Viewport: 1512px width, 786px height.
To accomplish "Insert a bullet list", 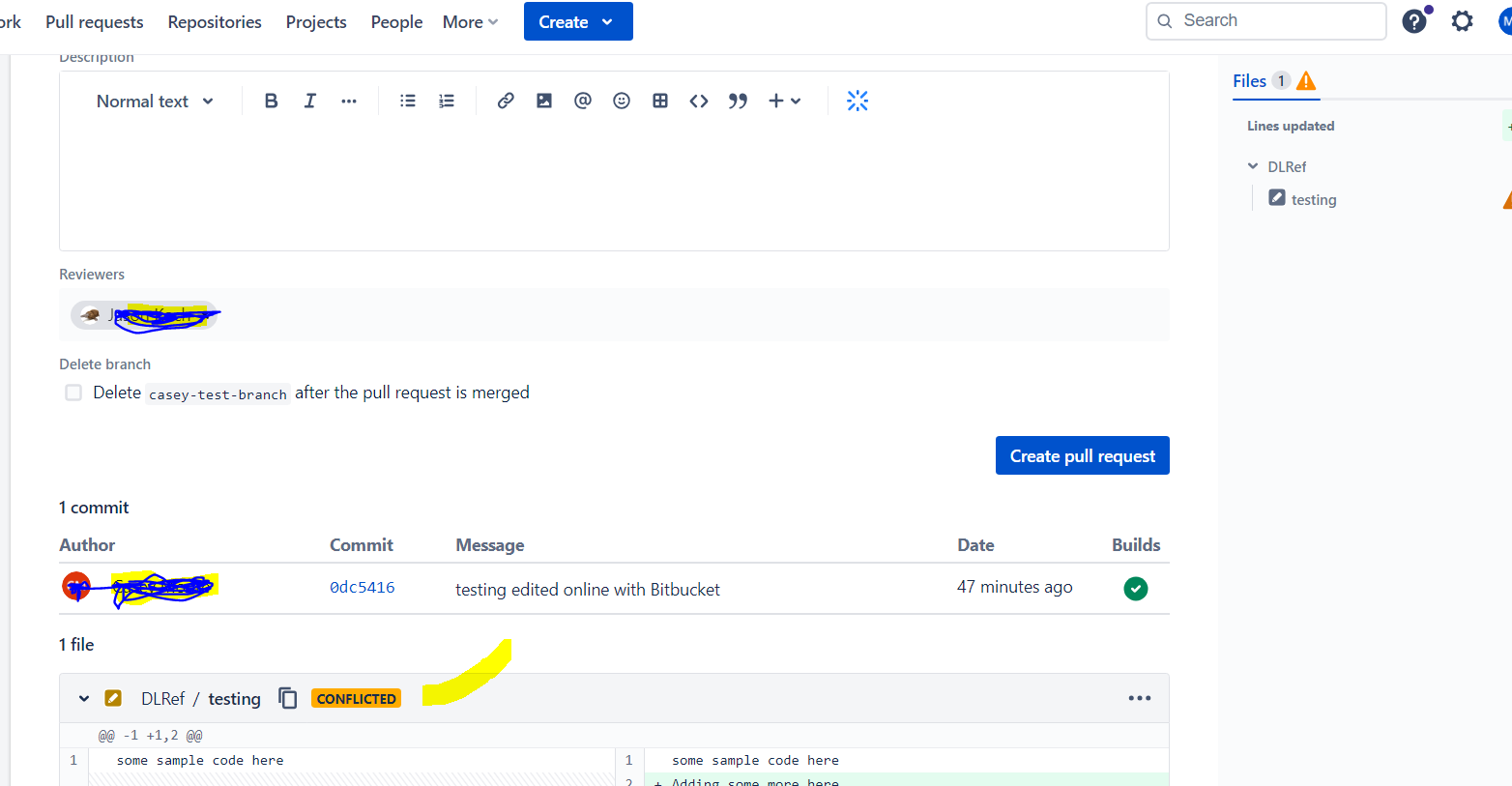I will 408,101.
